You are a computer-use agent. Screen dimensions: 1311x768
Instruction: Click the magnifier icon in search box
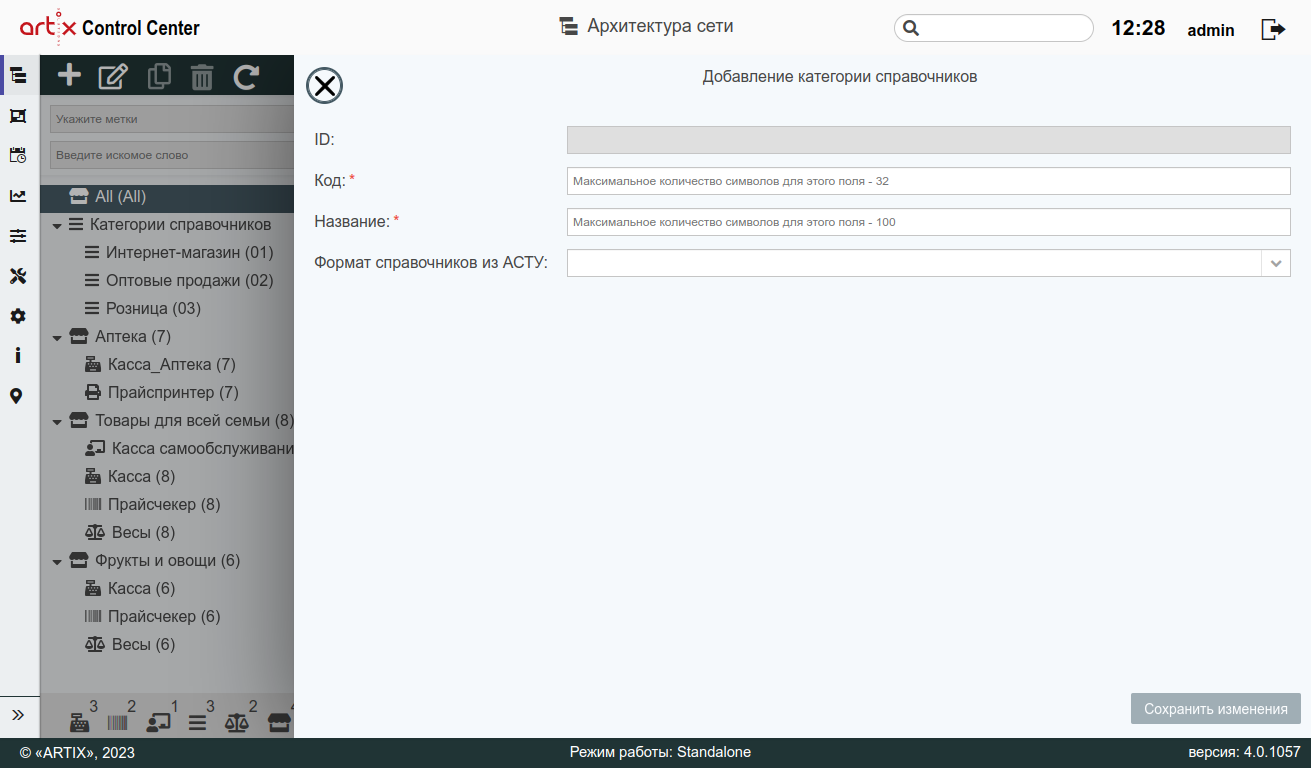point(911,28)
